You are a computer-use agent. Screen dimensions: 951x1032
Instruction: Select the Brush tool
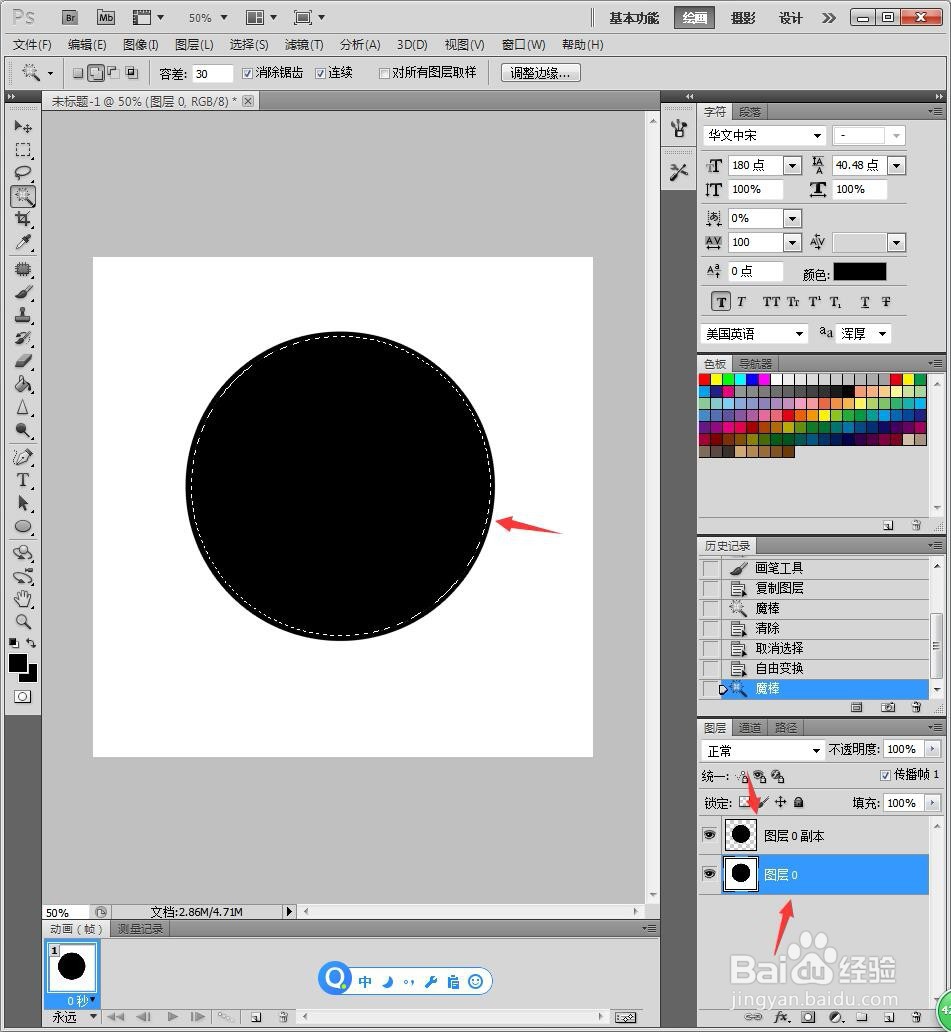pyautogui.click(x=22, y=292)
